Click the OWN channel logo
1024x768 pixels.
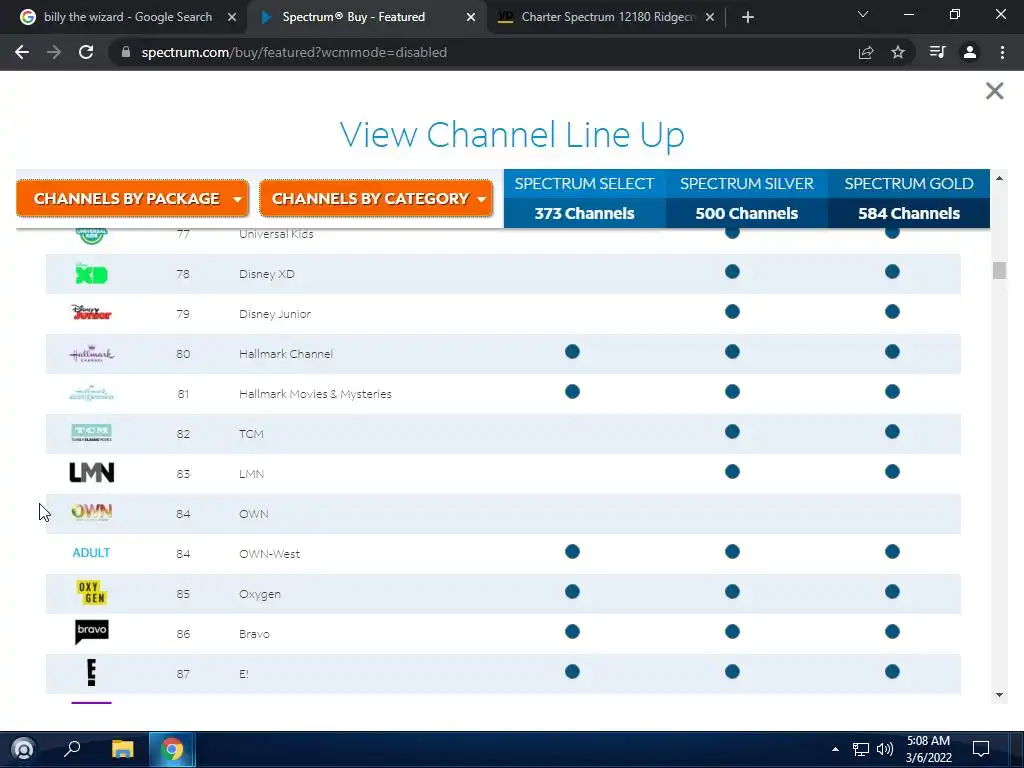(x=91, y=512)
